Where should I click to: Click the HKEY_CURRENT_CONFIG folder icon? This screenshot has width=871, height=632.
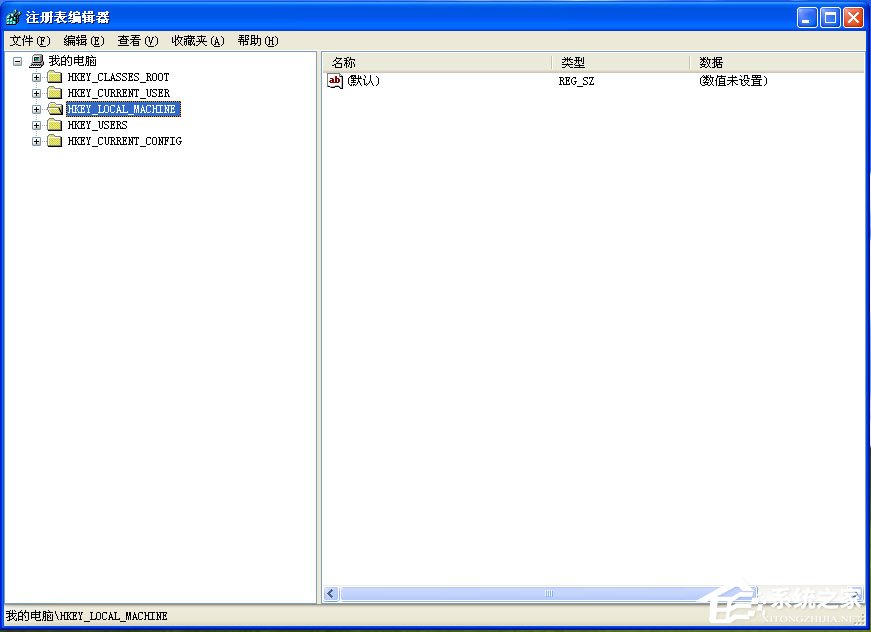[54, 140]
